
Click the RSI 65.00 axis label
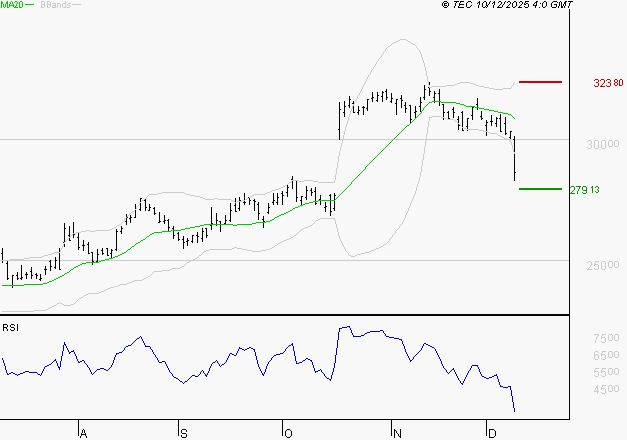(x=606, y=355)
